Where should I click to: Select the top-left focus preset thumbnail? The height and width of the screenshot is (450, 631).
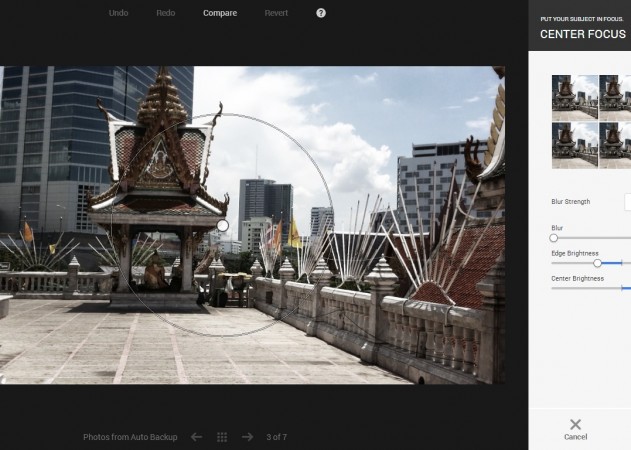574,97
